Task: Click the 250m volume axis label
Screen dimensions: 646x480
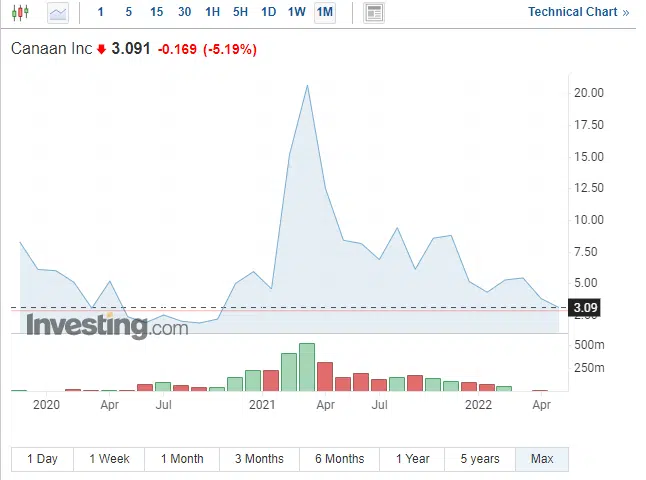Action: pyautogui.click(x=589, y=368)
